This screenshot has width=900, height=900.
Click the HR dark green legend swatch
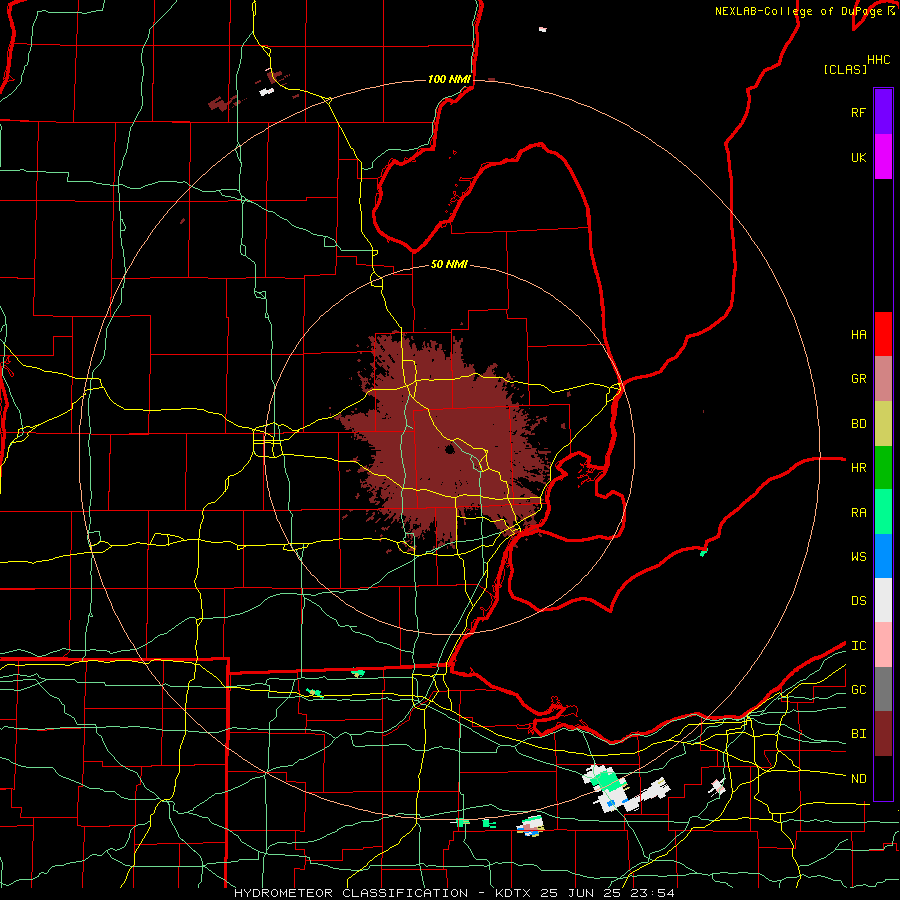[x=883, y=468]
